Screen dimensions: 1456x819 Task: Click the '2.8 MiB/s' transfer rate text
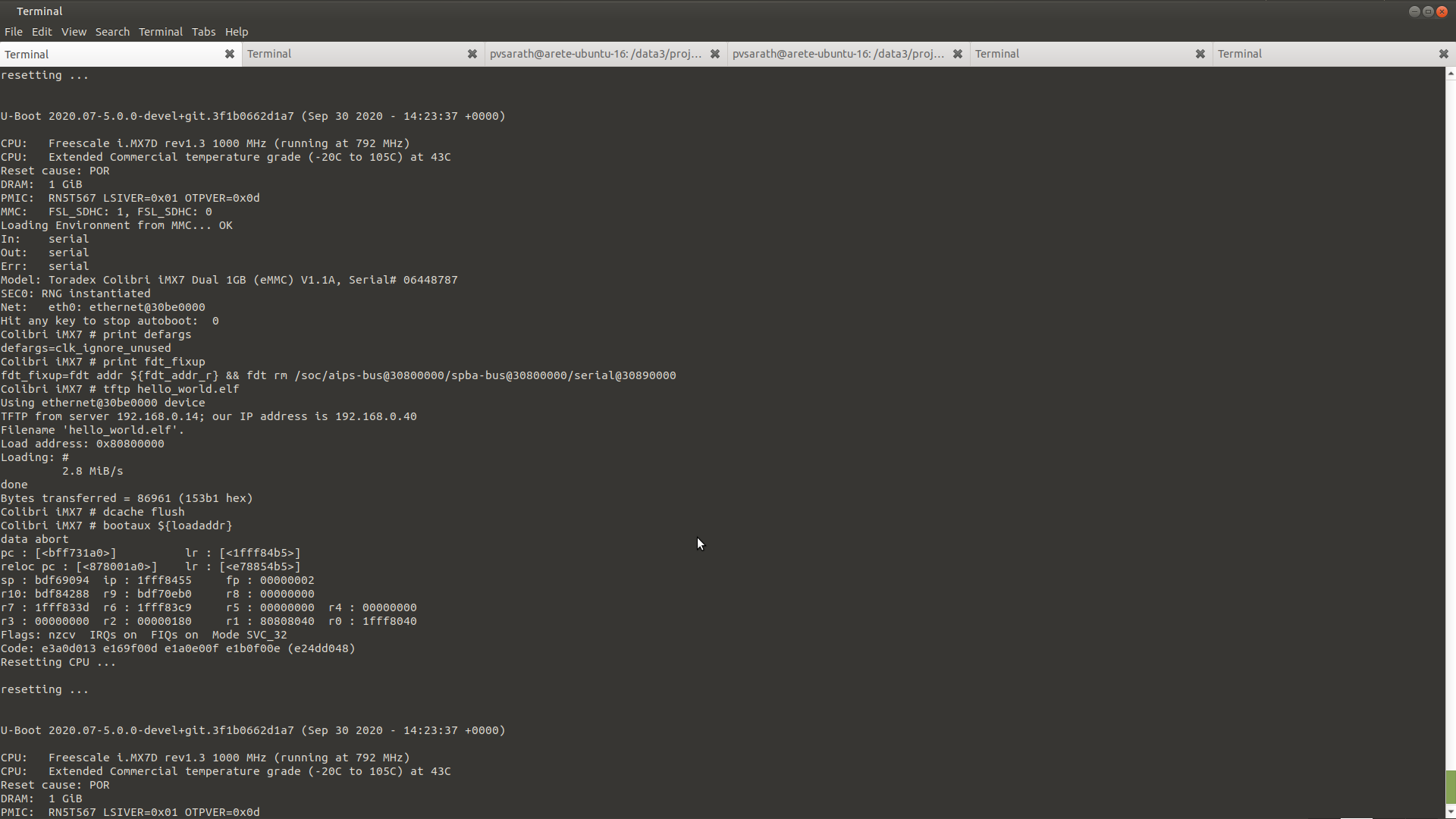pyautogui.click(x=93, y=471)
